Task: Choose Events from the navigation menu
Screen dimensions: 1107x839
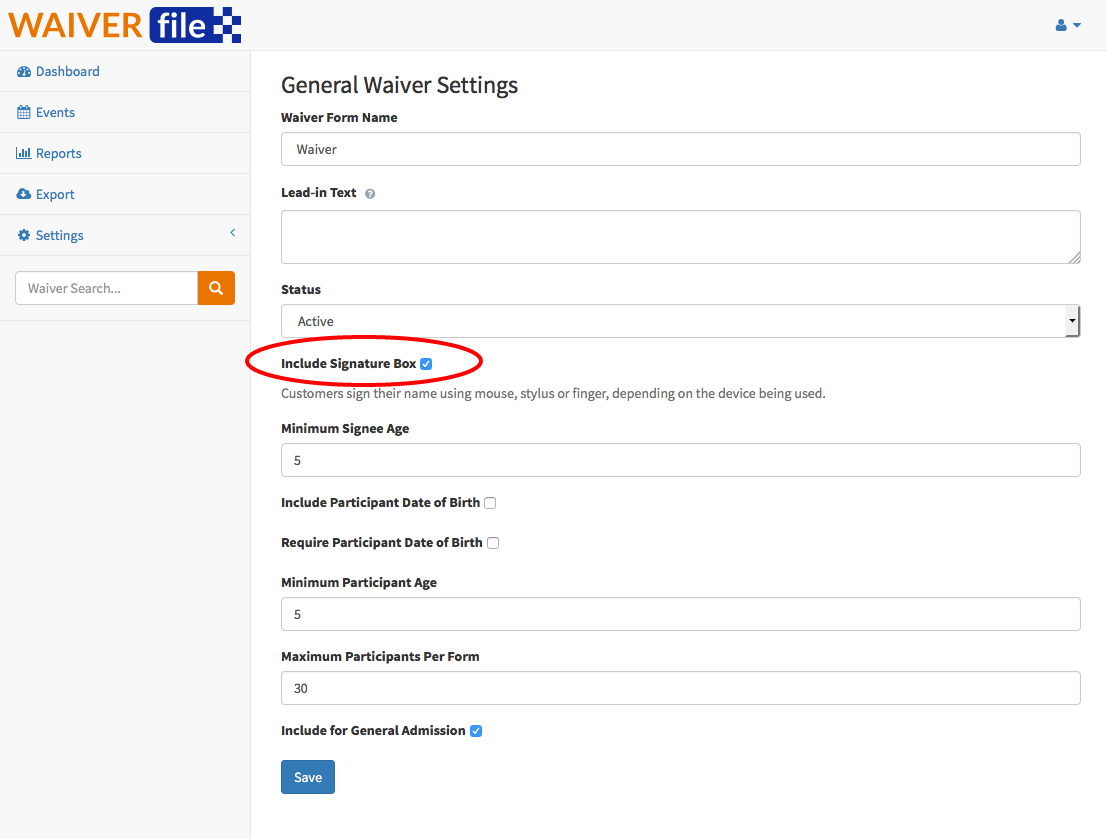Action: (x=53, y=112)
